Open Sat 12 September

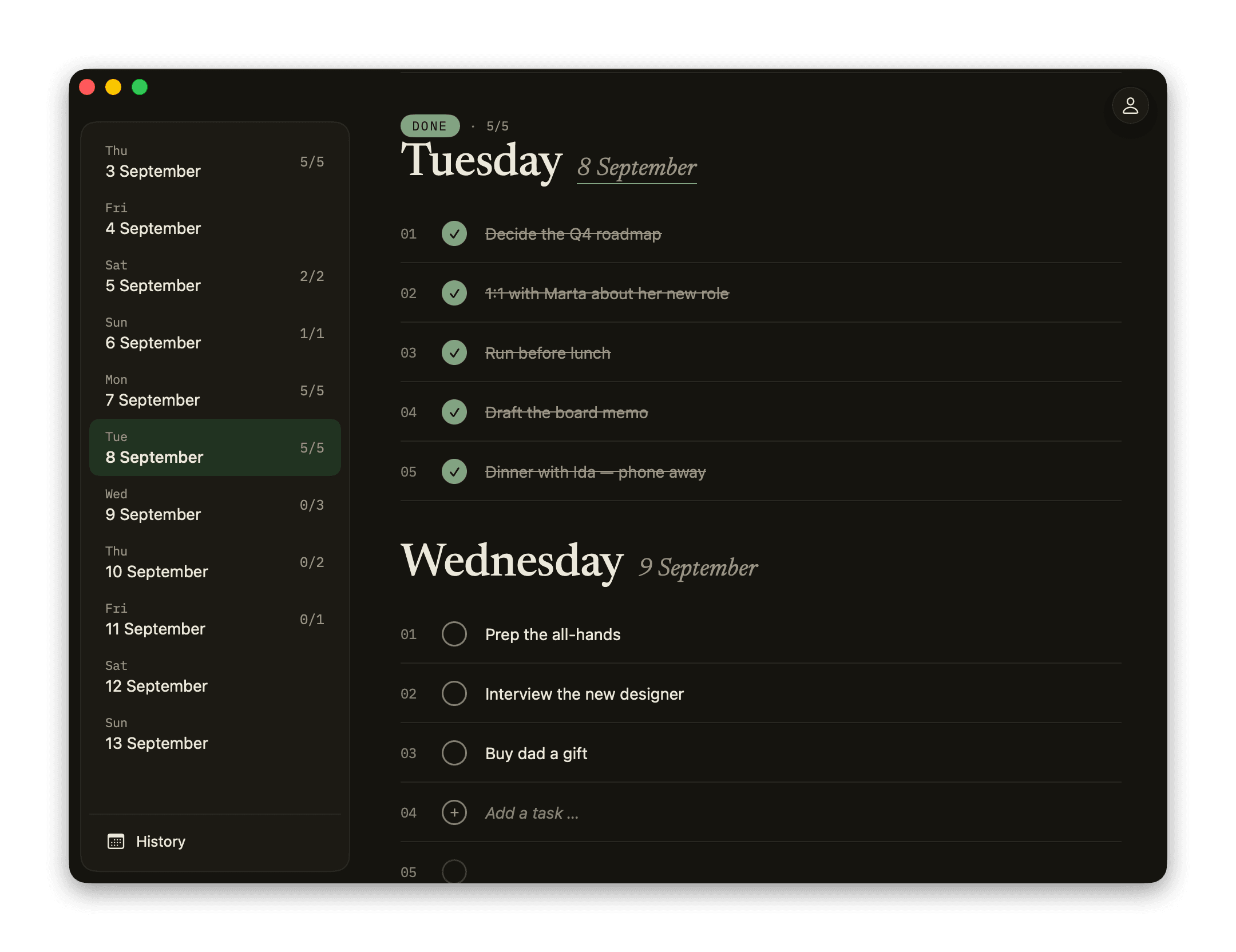pos(215,676)
